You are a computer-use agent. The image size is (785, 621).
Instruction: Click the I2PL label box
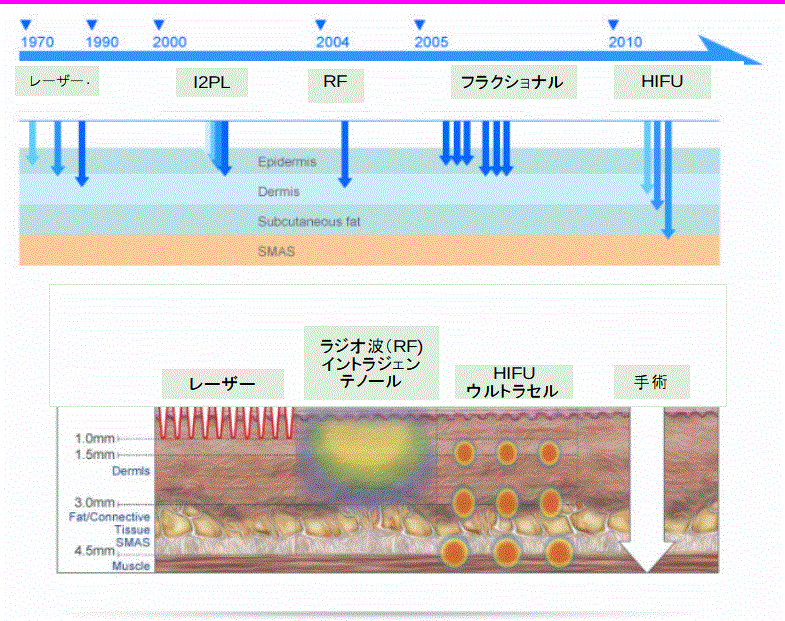212,82
